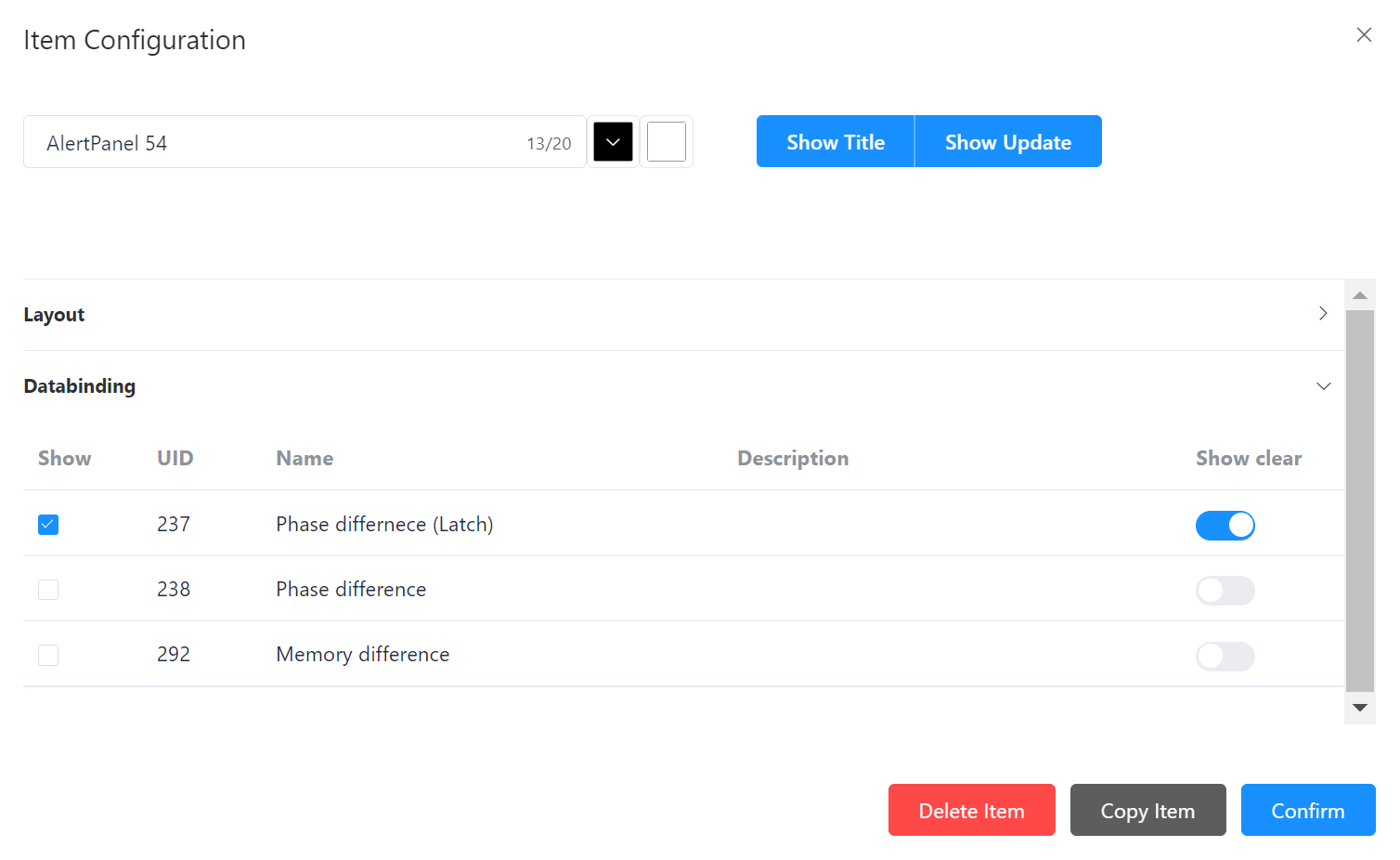Click the Copy Item button
The height and width of the screenshot is (860, 1400).
pos(1147,810)
